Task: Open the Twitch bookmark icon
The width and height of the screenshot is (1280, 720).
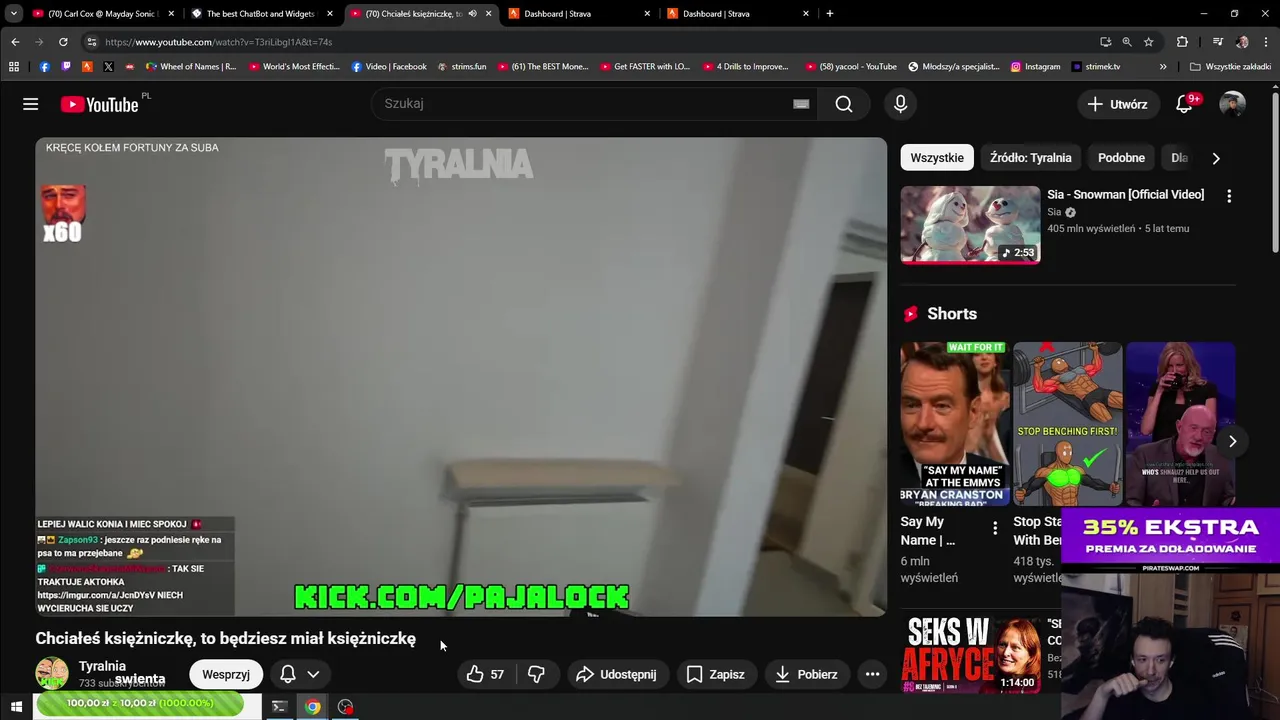Action: [66, 67]
